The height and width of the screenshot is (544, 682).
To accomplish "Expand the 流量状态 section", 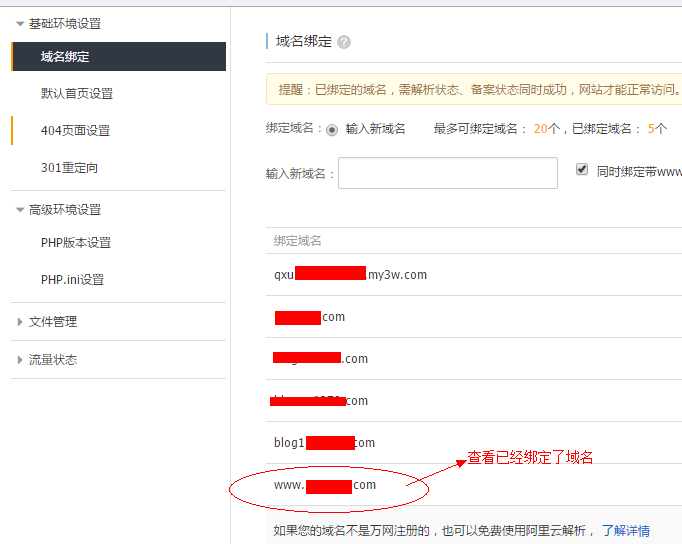I will pos(20,360).
